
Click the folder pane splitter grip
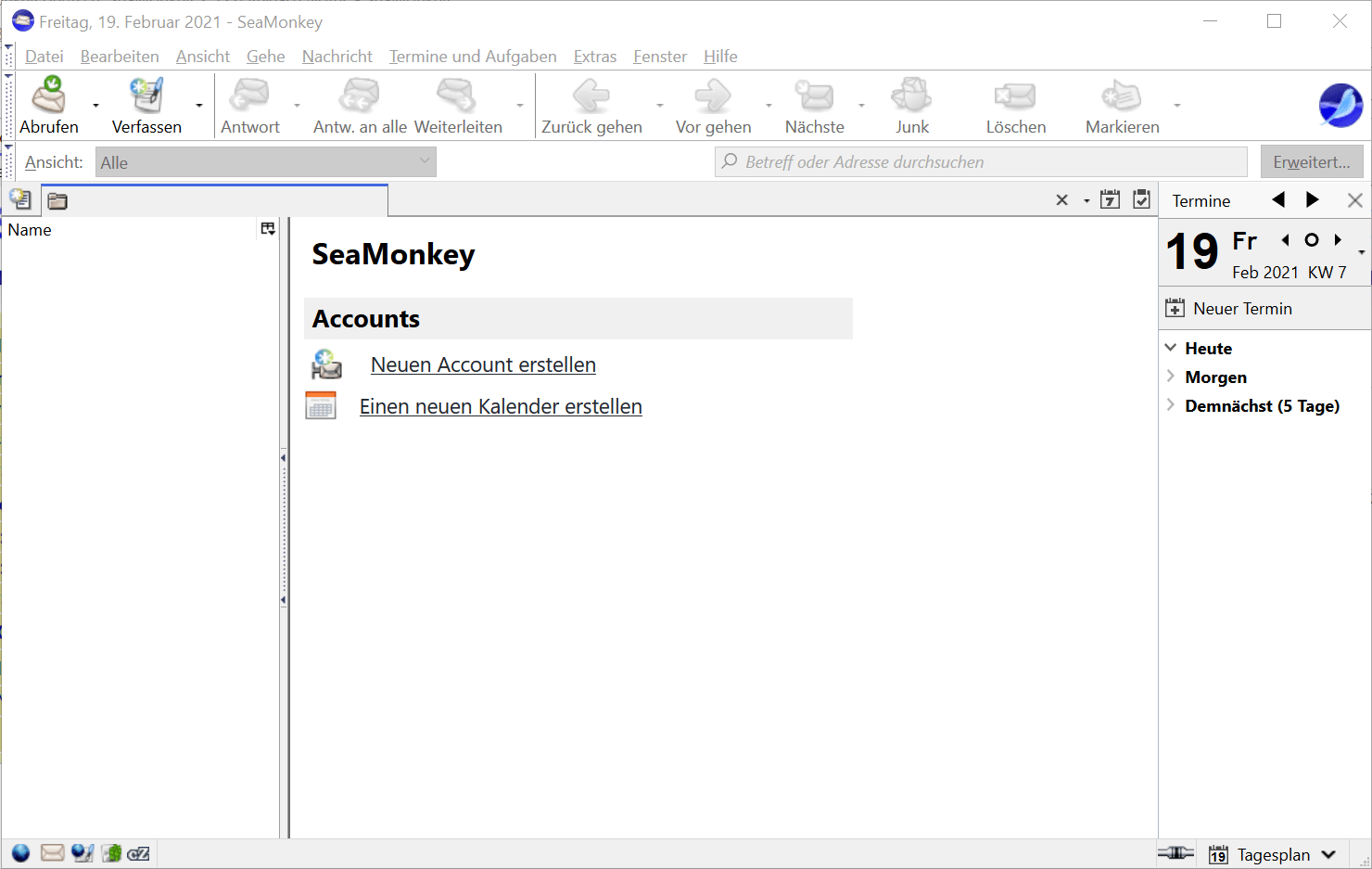point(283,529)
